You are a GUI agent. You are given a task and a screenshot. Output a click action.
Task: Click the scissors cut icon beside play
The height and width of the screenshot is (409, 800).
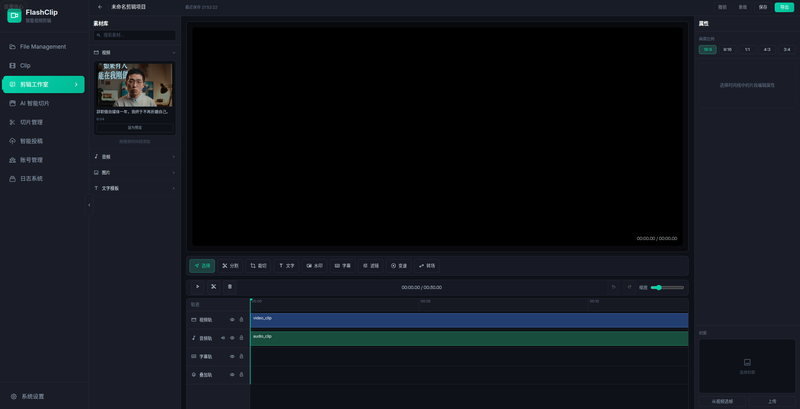click(213, 287)
